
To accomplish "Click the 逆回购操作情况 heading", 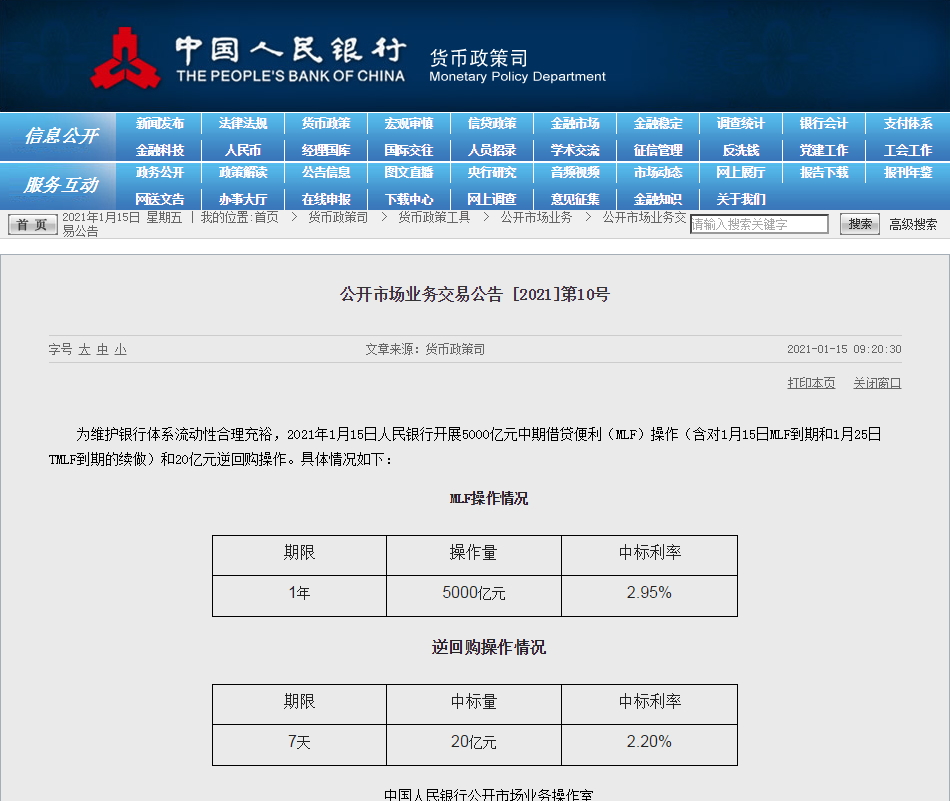I will point(489,647).
